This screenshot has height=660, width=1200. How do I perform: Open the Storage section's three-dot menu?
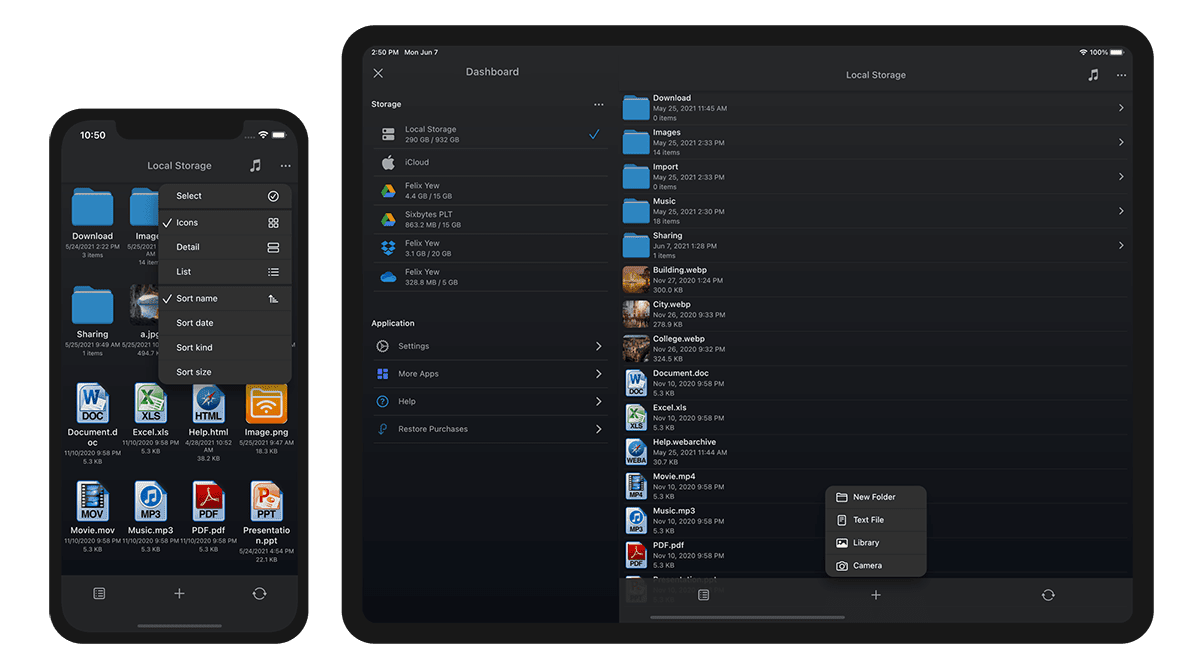(x=598, y=104)
